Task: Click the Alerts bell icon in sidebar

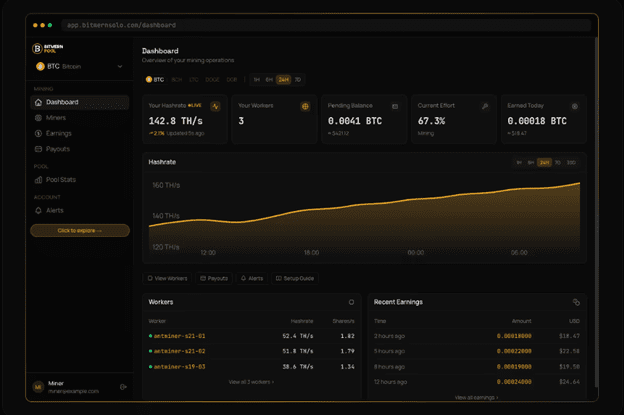Action: (38, 210)
